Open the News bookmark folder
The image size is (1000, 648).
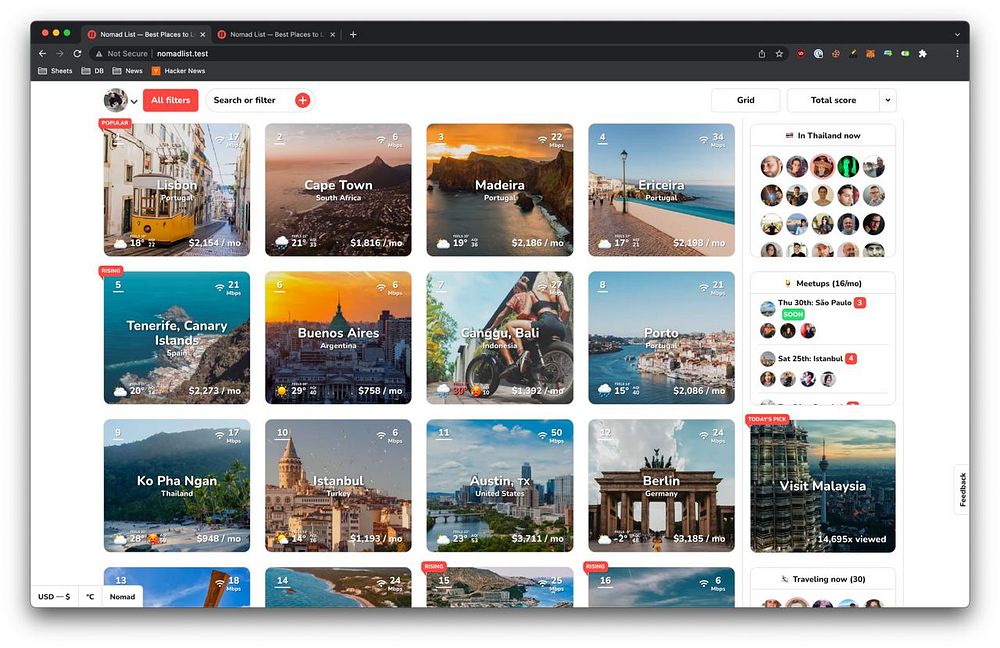tap(128, 71)
